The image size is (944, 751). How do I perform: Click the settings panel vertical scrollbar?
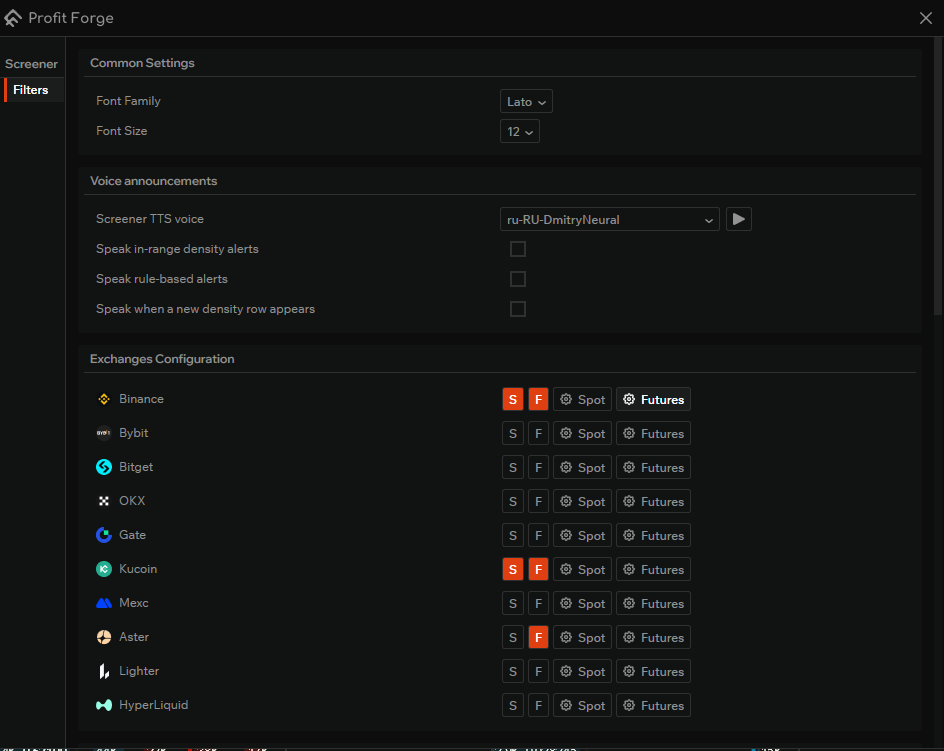(x=938, y=175)
